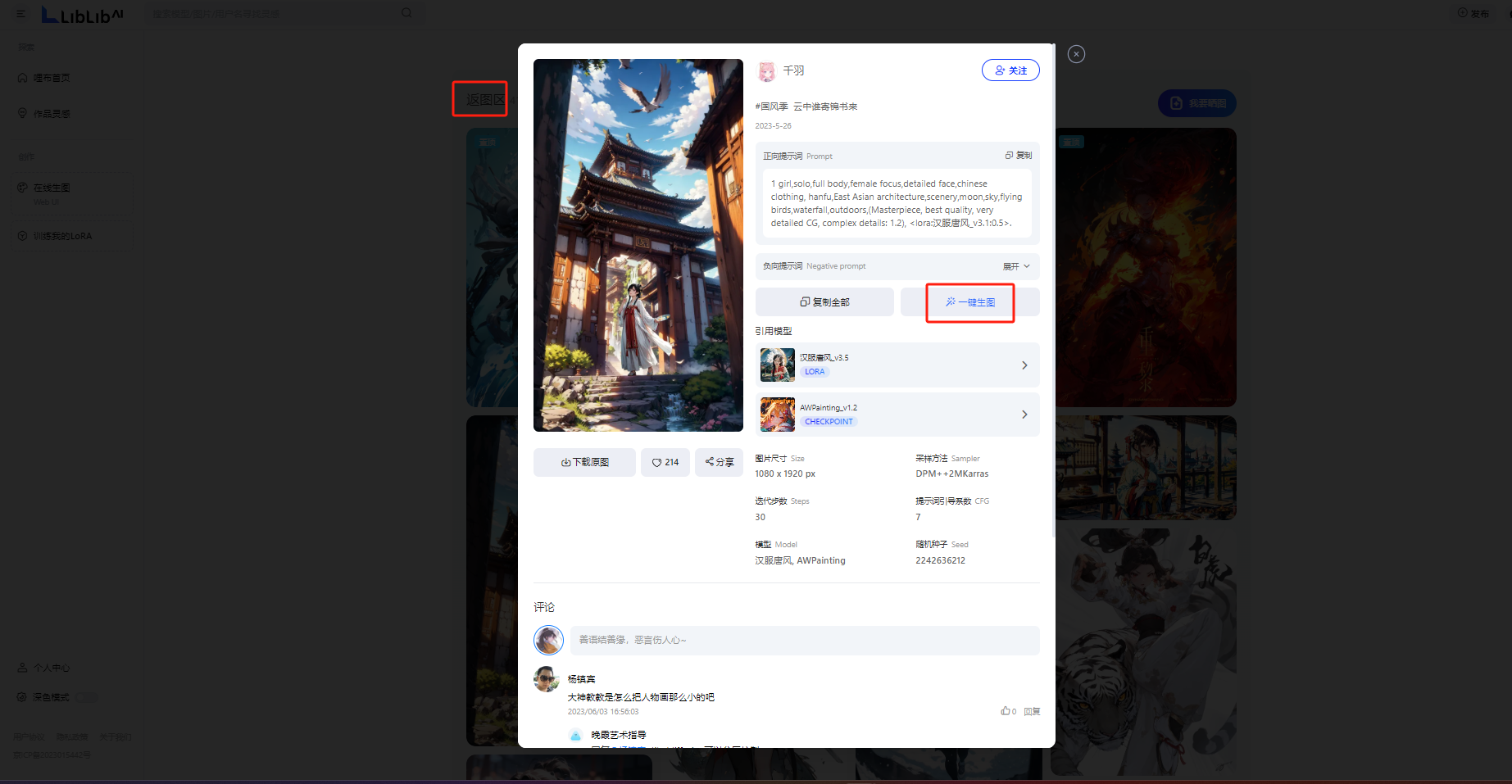The width and height of the screenshot is (1512, 784).
Task: Select the prompt text box content
Action: coord(897,203)
